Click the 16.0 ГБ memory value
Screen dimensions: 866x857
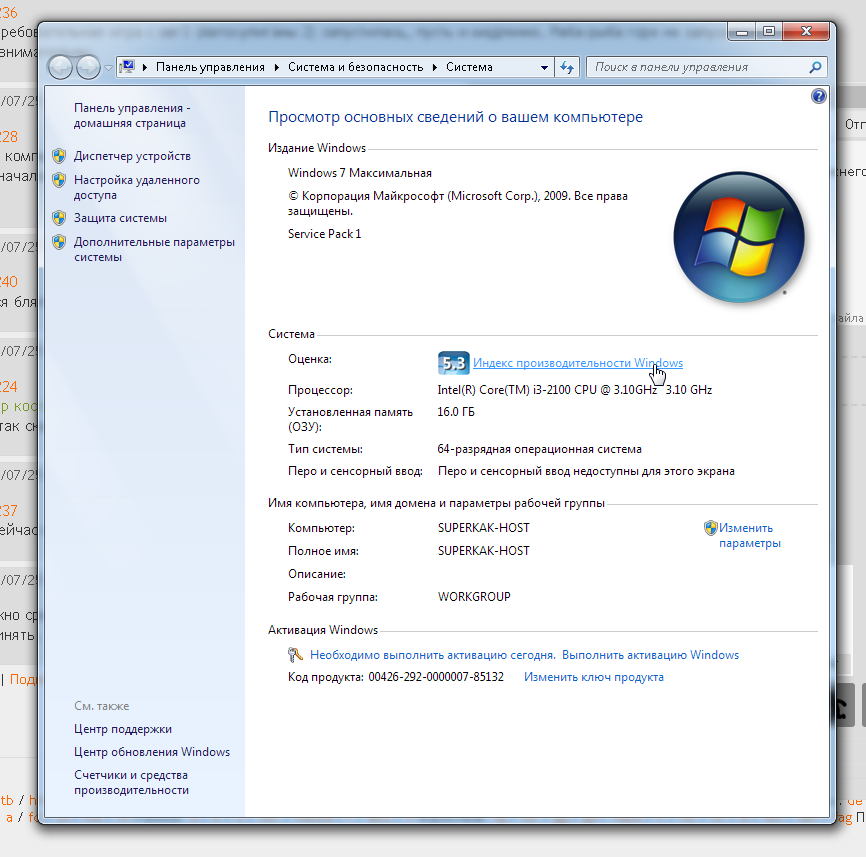456,412
